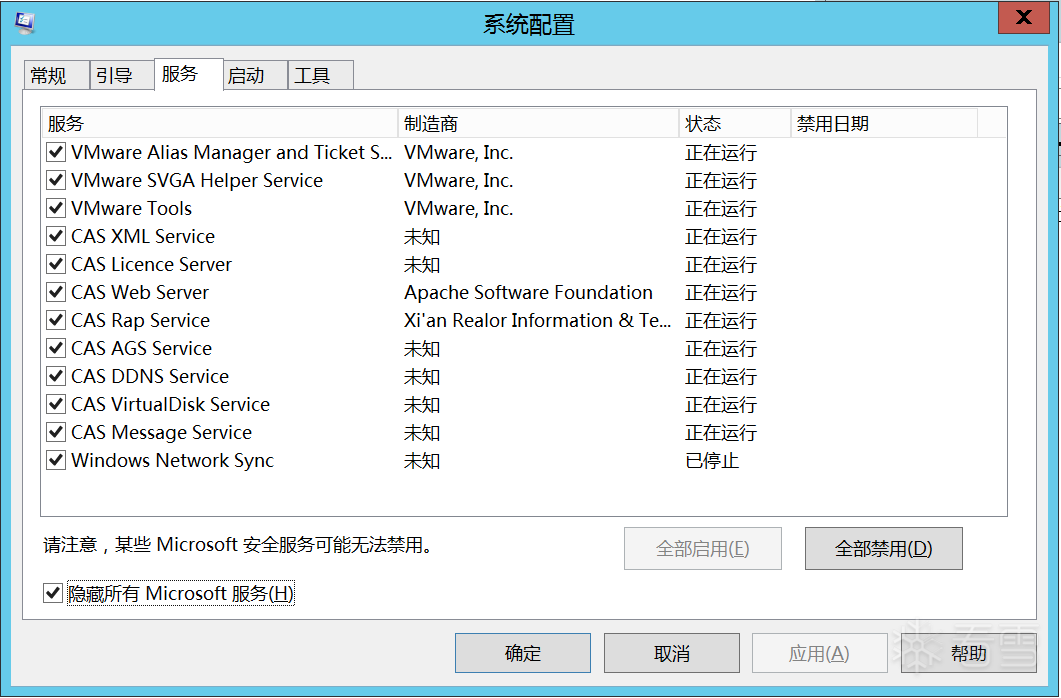Toggle VMware SVGA Helper Service checkbox
The height and width of the screenshot is (698, 1061).
click(x=56, y=181)
